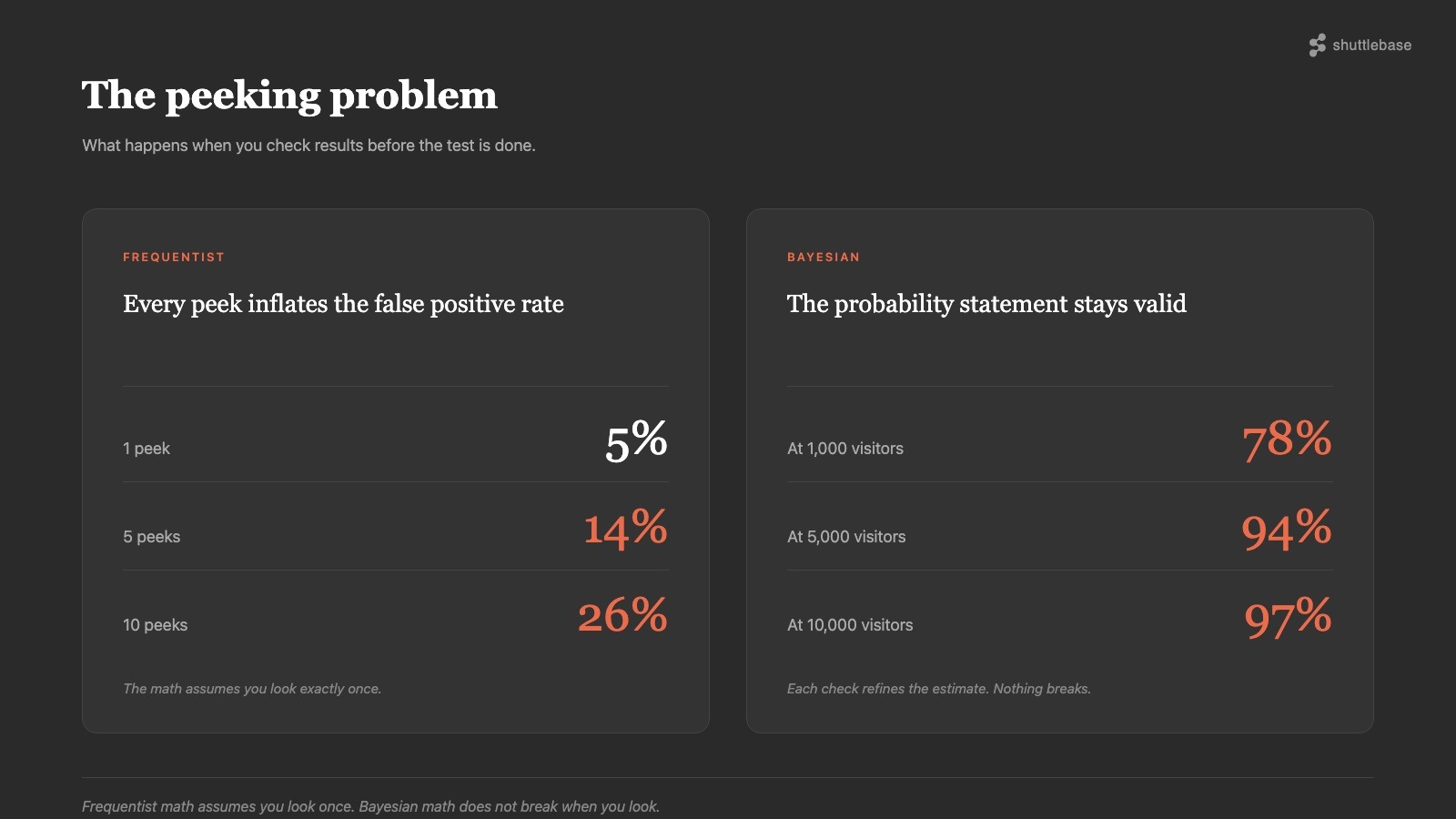Viewport: 1456px width, 819px height.
Task: Click the subtitle about checking results early
Action: 308,146
